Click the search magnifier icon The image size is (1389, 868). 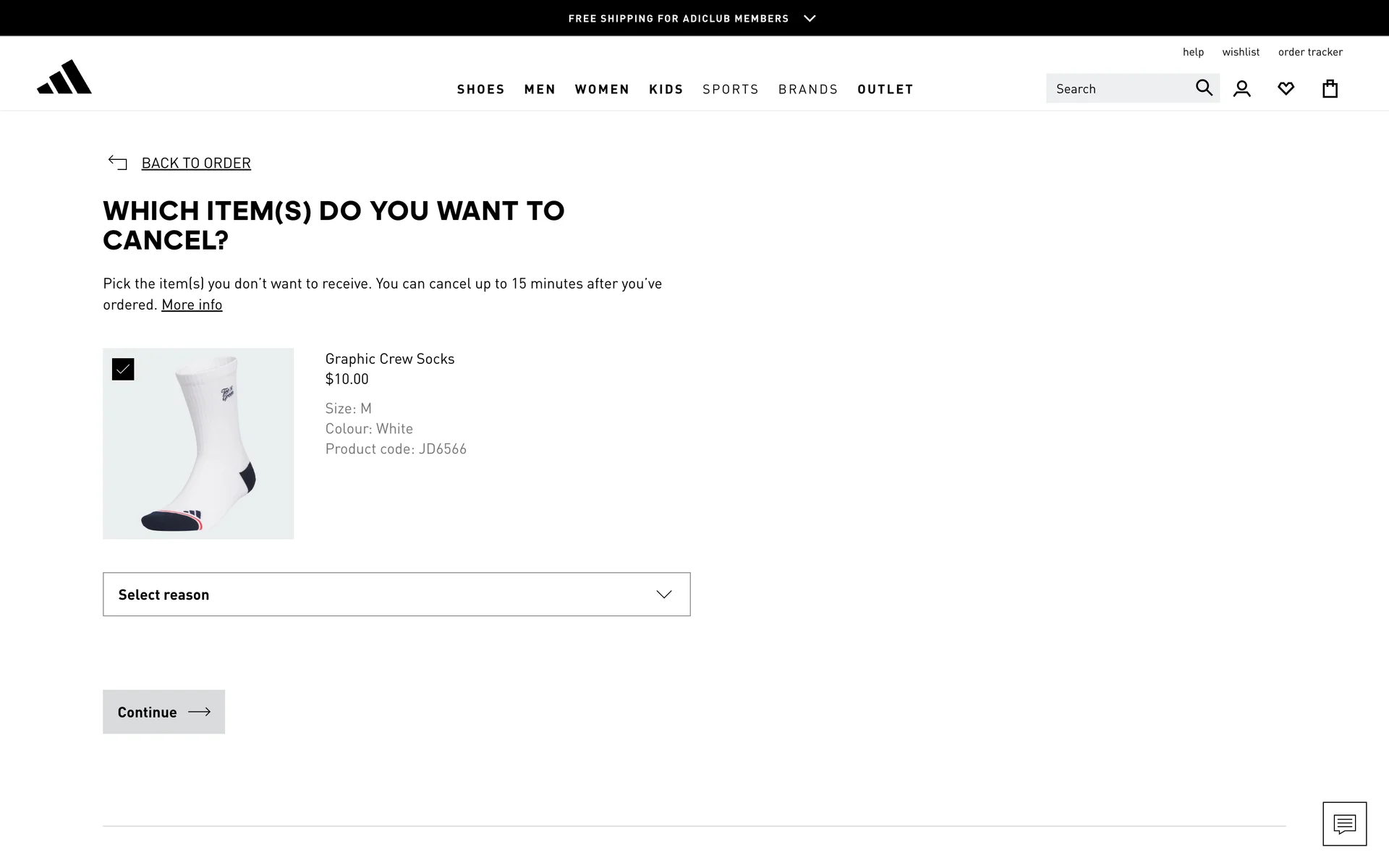click(x=1203, y=88)
